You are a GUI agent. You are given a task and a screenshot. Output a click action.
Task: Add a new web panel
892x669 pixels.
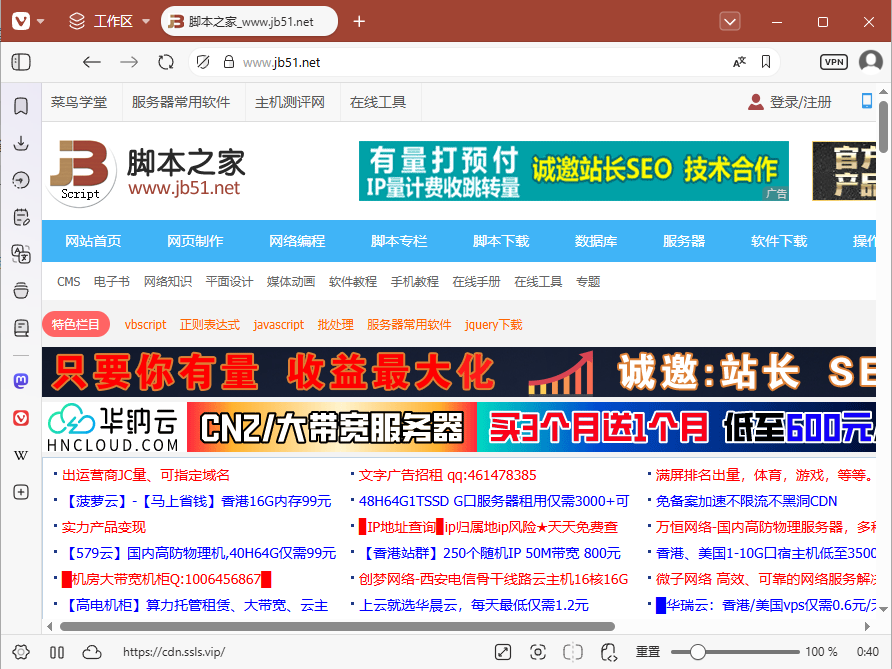[21, 492]
